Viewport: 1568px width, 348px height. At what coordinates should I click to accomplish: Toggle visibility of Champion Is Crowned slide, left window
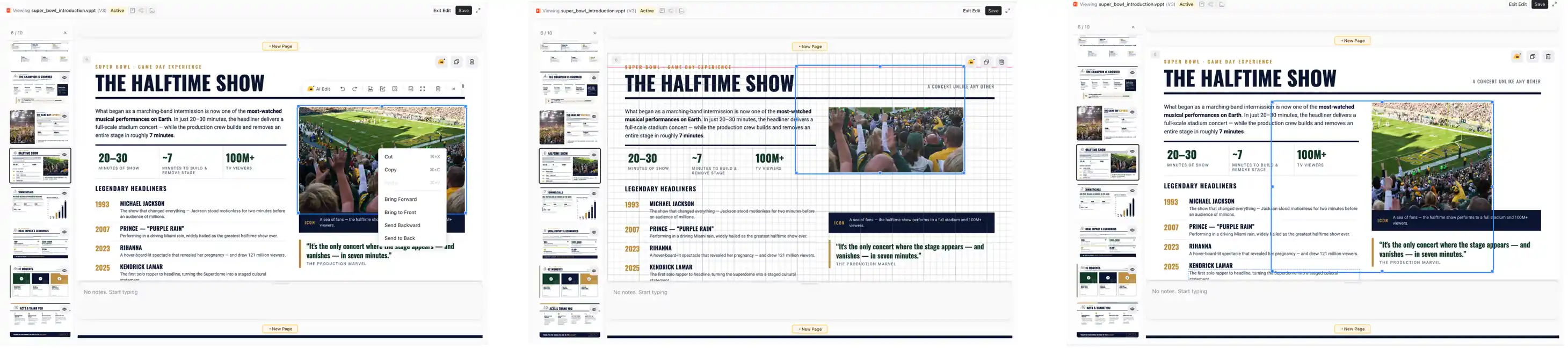(x=64, y=77)
